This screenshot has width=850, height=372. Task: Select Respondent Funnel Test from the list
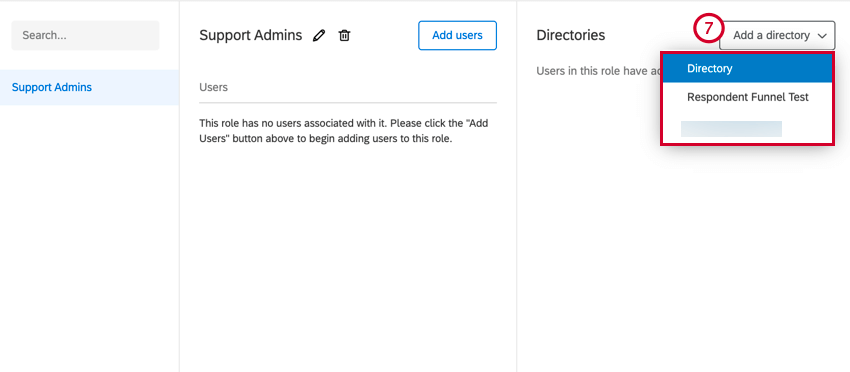coord(747,98)
